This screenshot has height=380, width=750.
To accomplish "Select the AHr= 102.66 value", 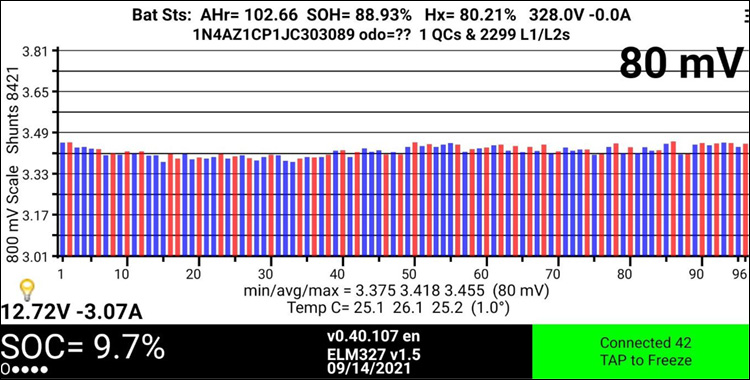I will click(x=248, y=16).
